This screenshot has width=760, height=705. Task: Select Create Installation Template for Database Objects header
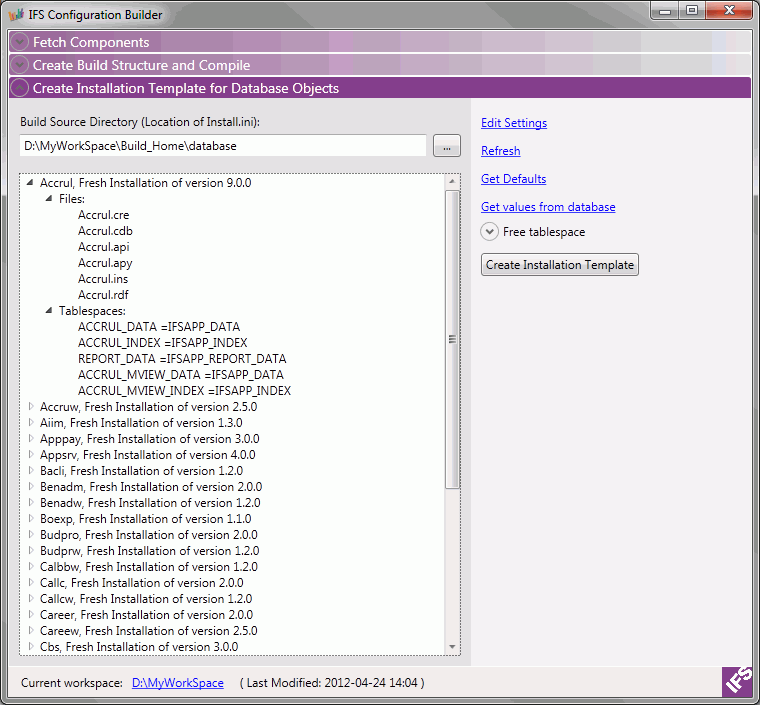click(x=380, y=88)
